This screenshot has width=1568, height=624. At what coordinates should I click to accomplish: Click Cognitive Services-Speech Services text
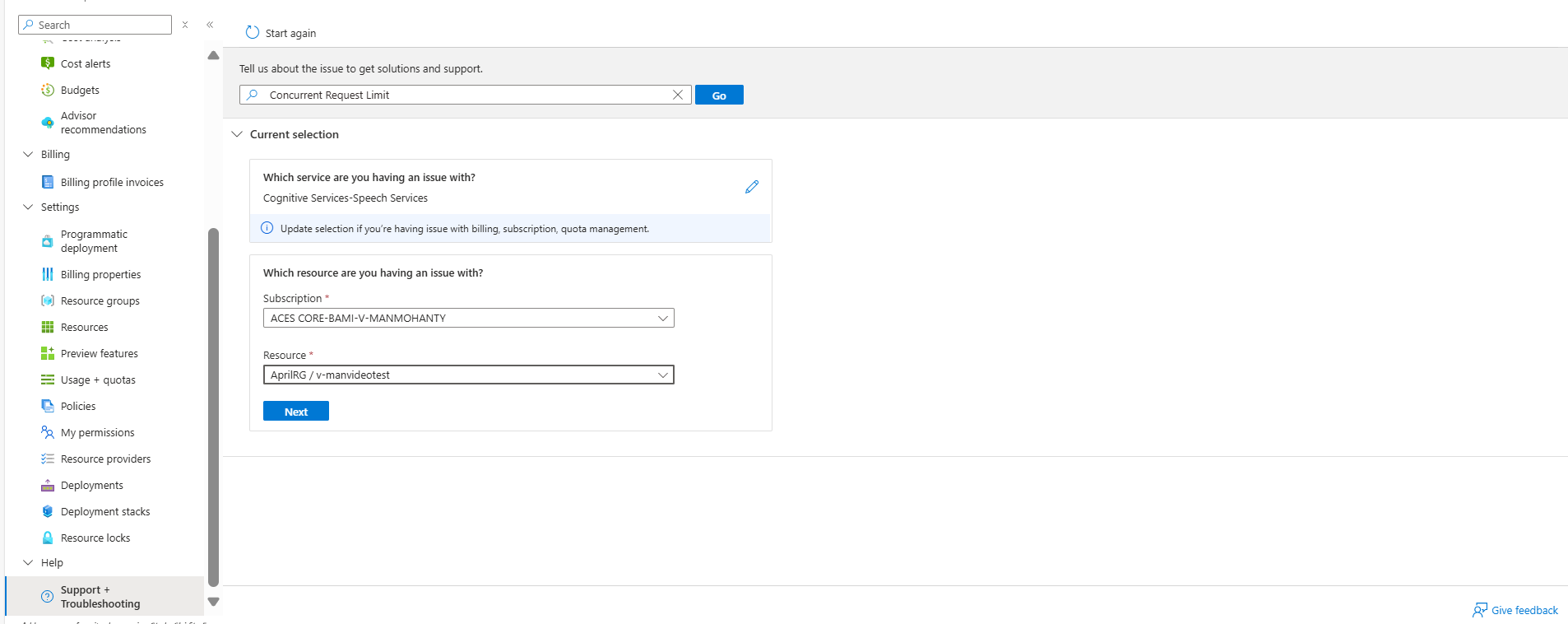tap(346, 198)
